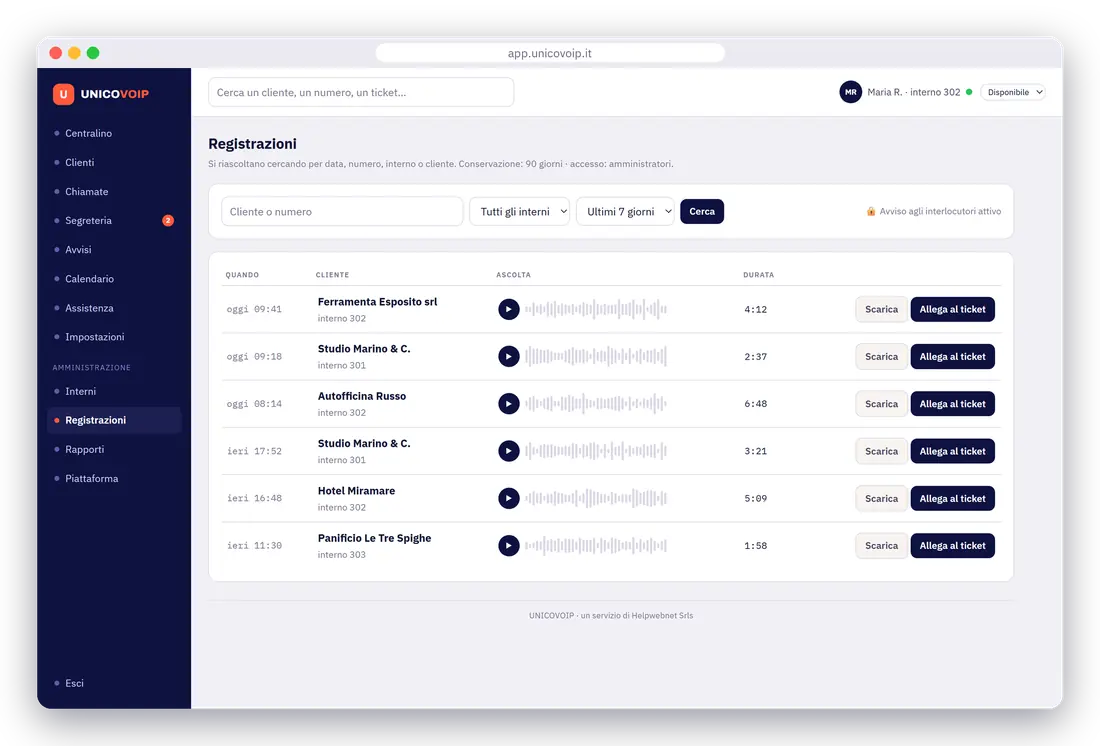Screen dimensions: 1100x746
Task: Attach the Autofficina Russo recording to ticket
Action: click(952, 404)
